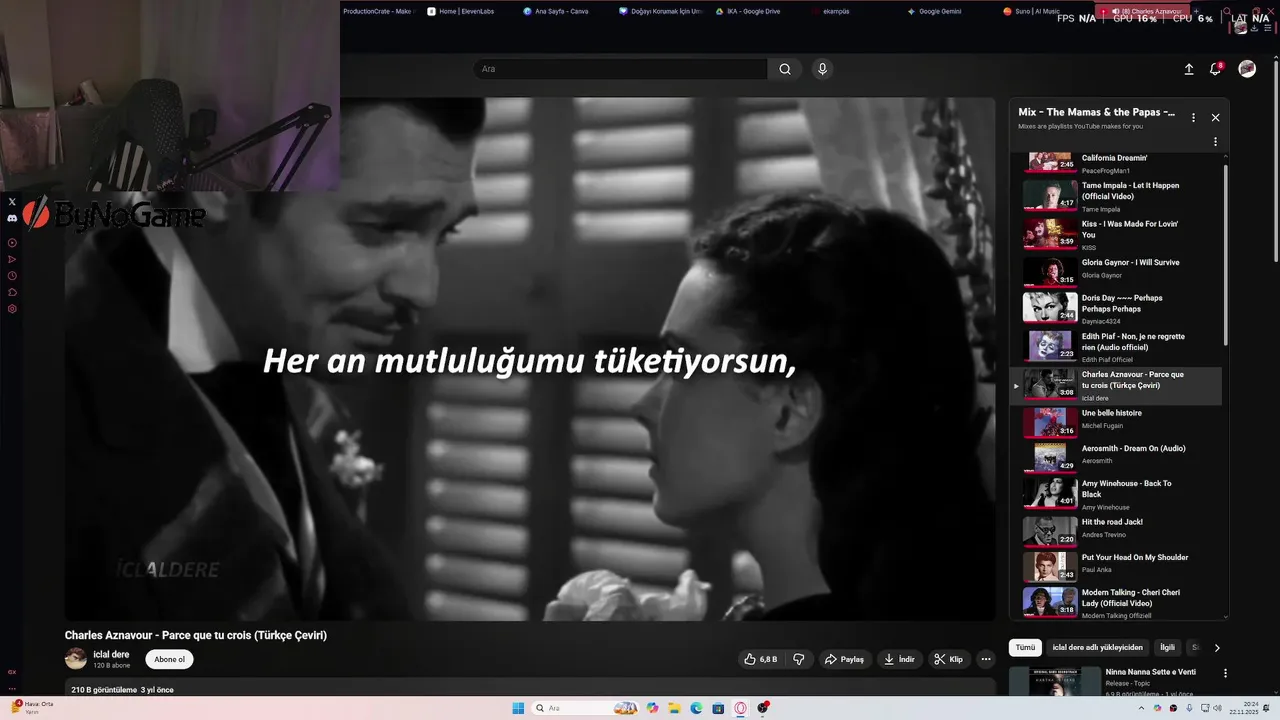The height and width of the screenshot is (720, 1280).
Task: Play Amy Winehouse - Back To Black
Action: click(x=1116, y=493)
